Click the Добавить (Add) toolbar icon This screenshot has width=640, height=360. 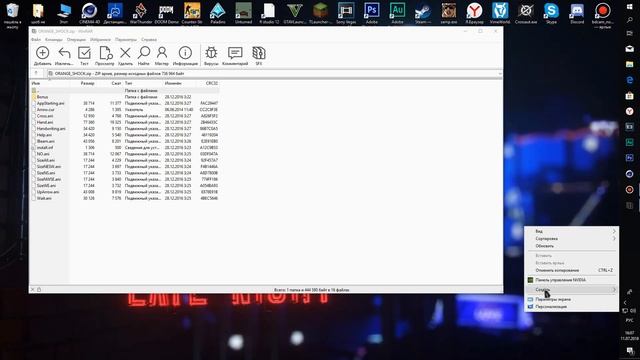42,56
